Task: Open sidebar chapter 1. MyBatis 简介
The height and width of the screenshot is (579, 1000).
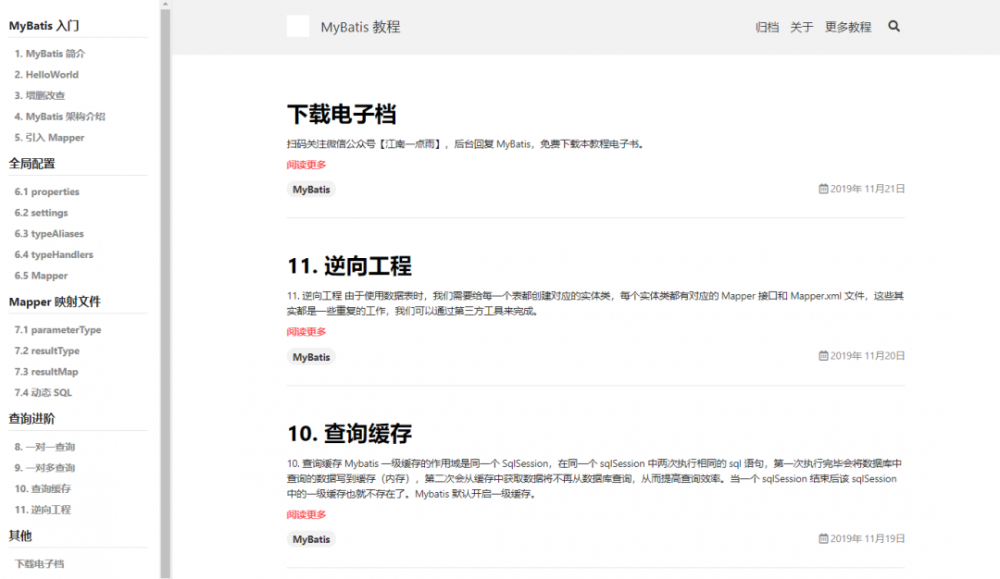Action: tap(50, 54)
